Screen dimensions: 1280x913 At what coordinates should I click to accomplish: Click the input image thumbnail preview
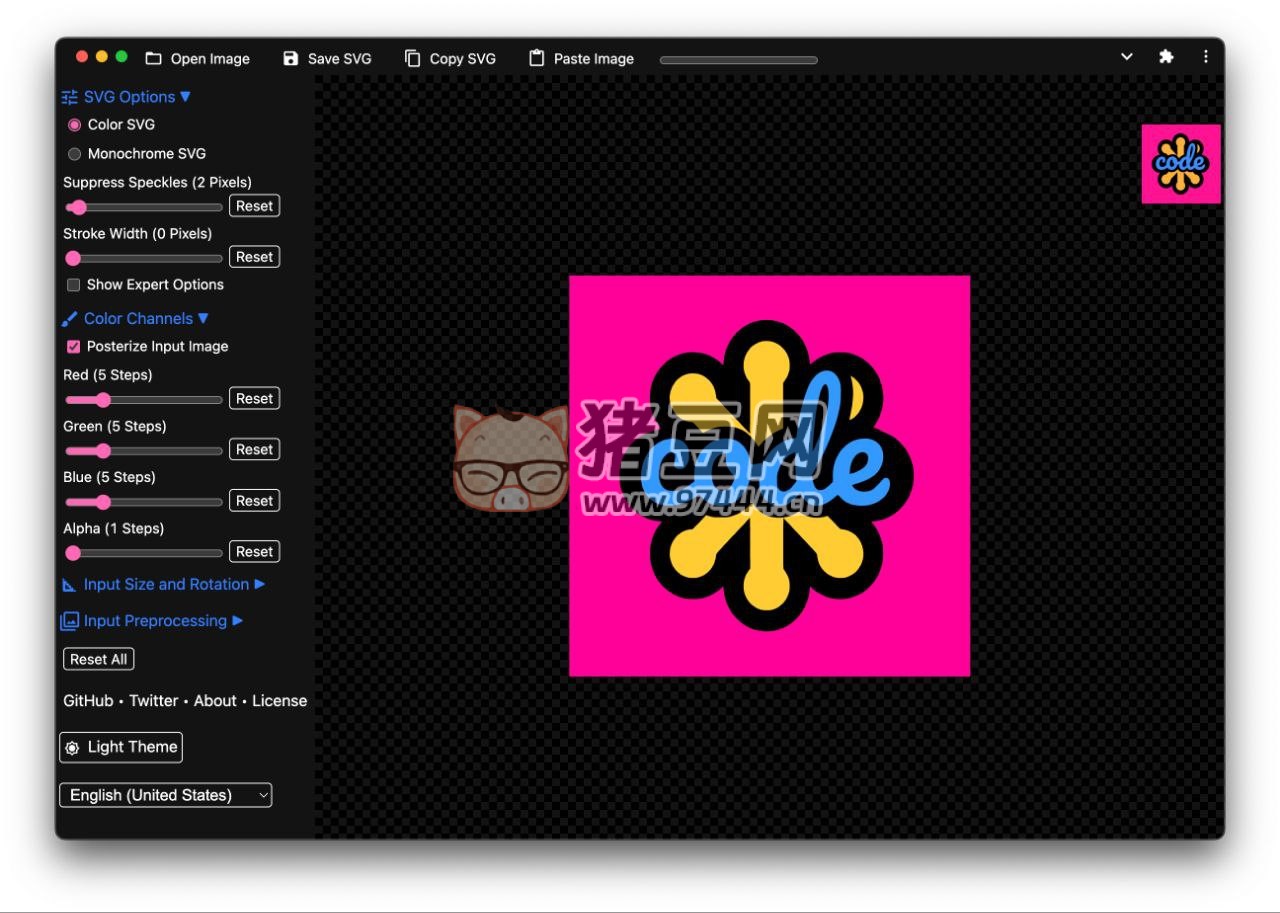1181,164
